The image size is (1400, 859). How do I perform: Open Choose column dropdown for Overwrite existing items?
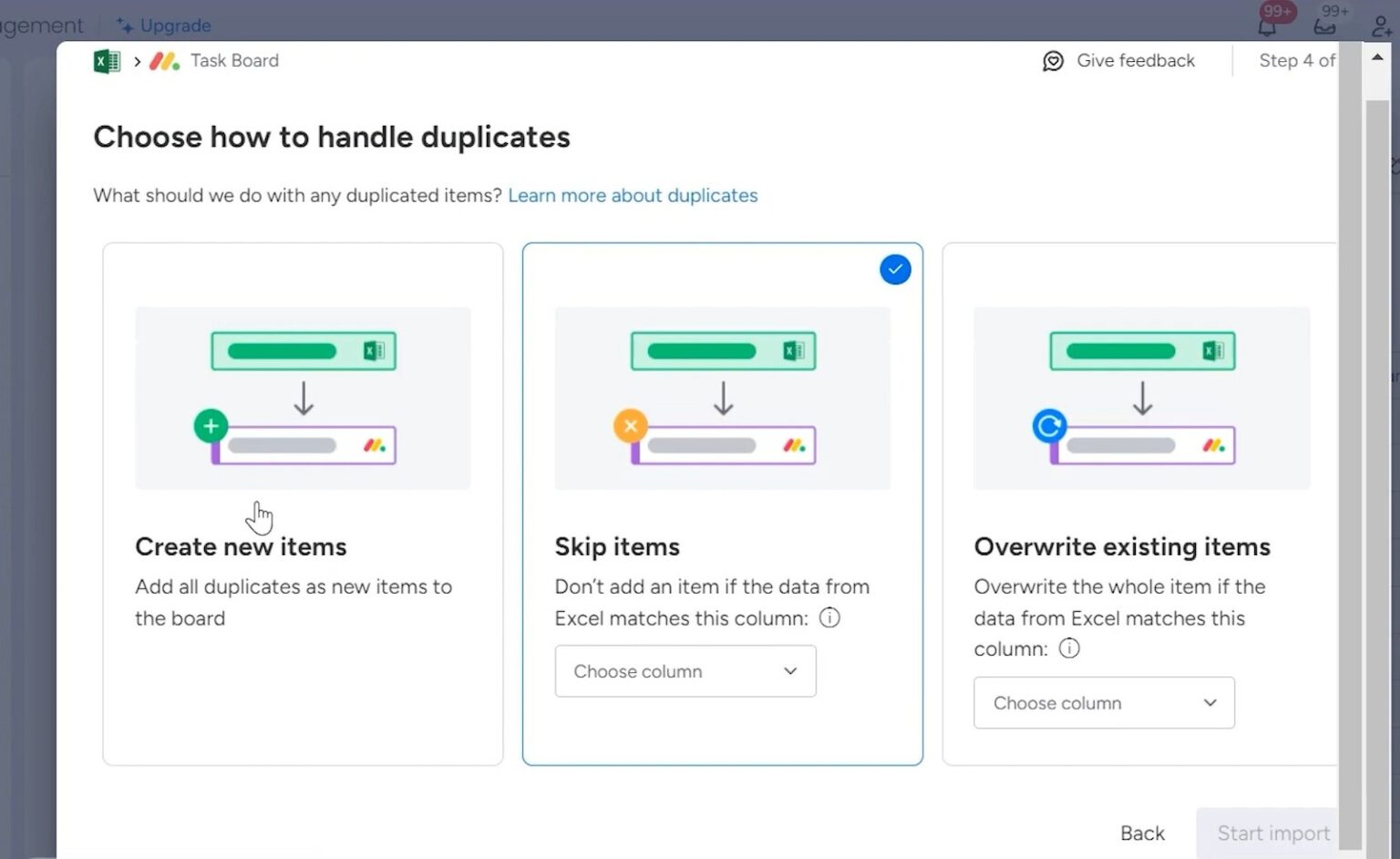(1104, 702)
